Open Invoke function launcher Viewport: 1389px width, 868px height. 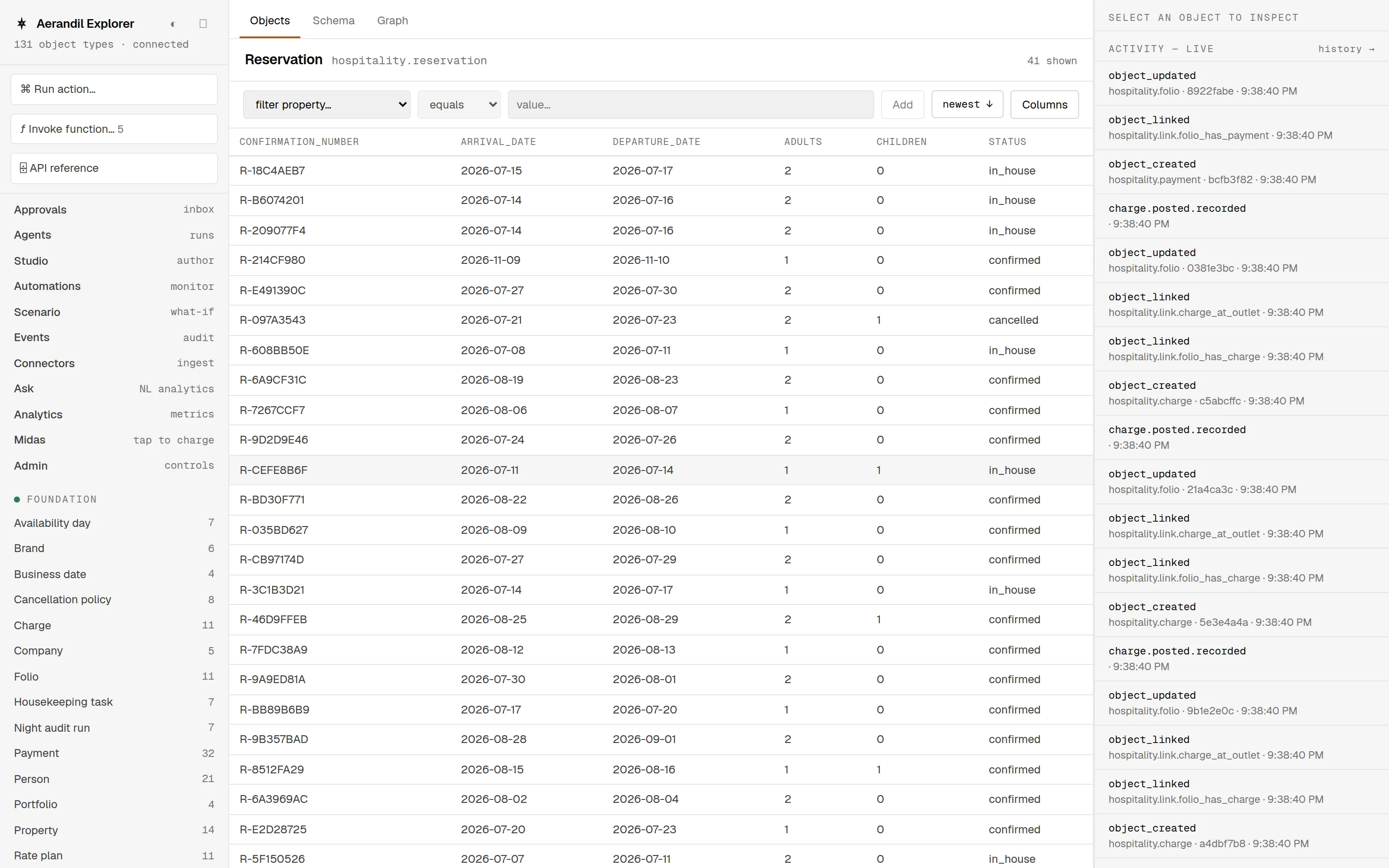pos(114,128)
